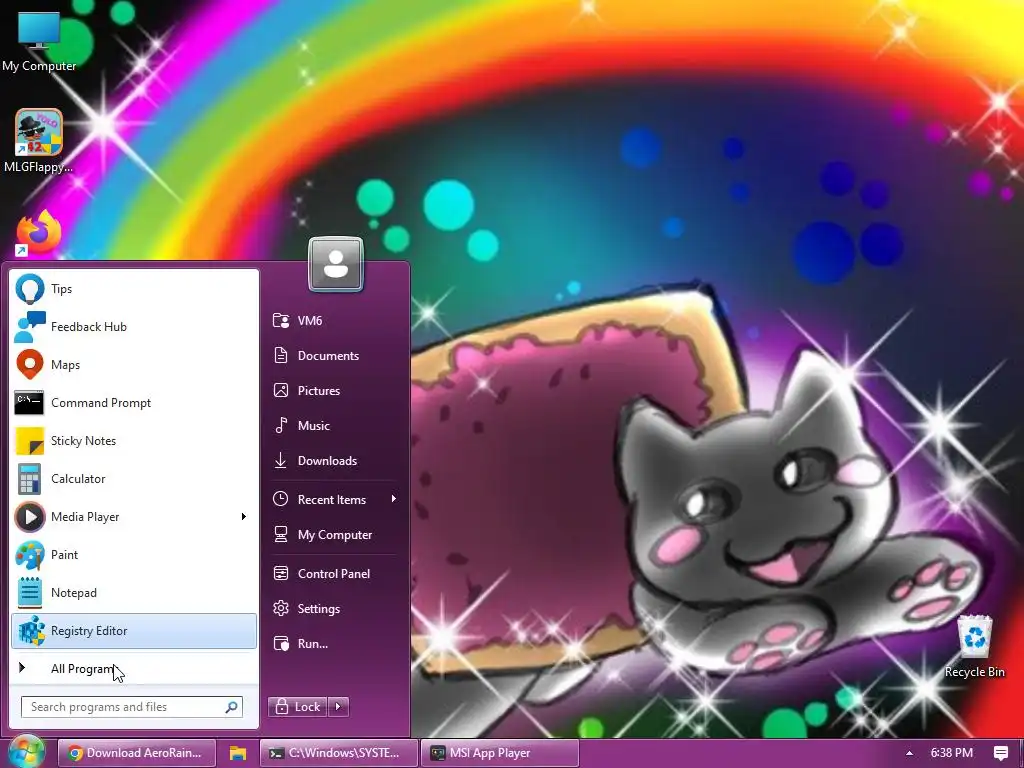Click the Search programs and files box

tap(132, 707)
